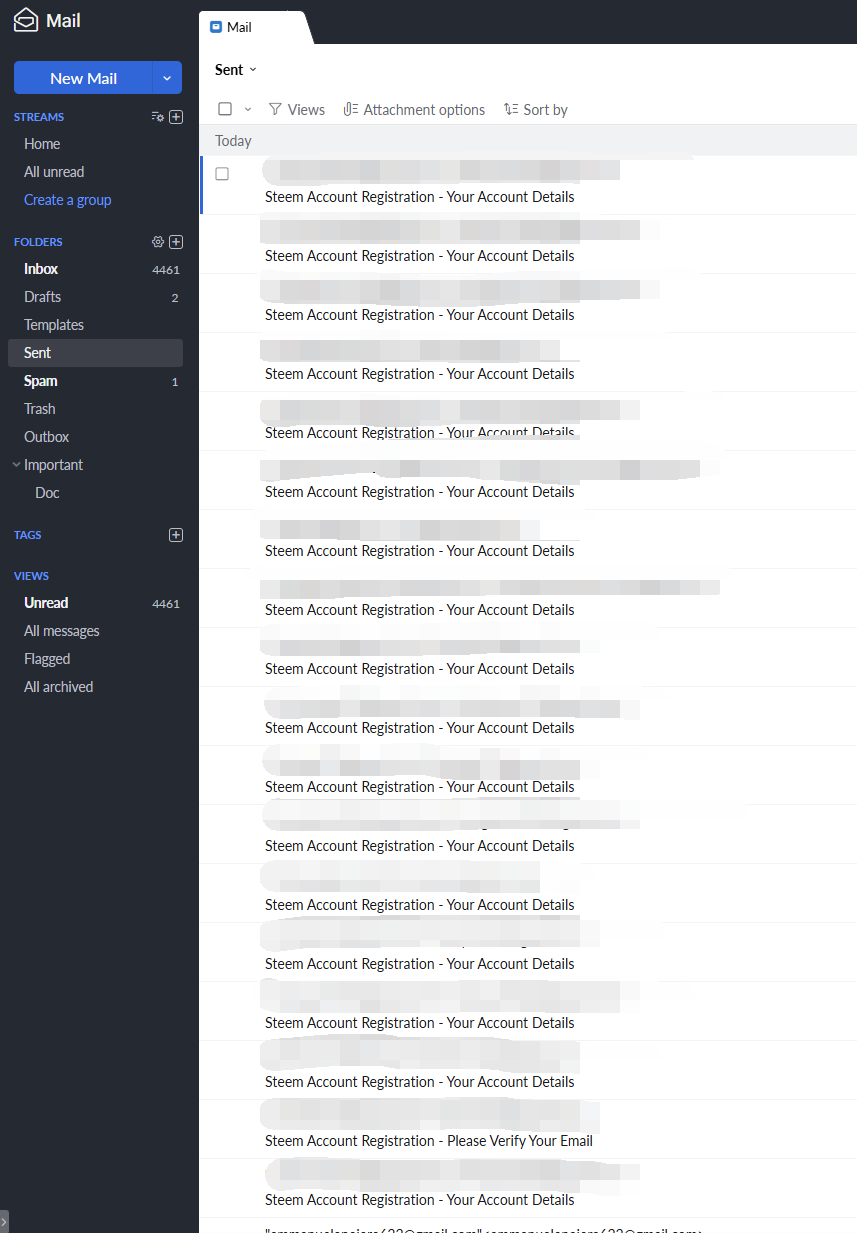Click the Drafts count 2

pyautogui.click(x=175, y=298)
